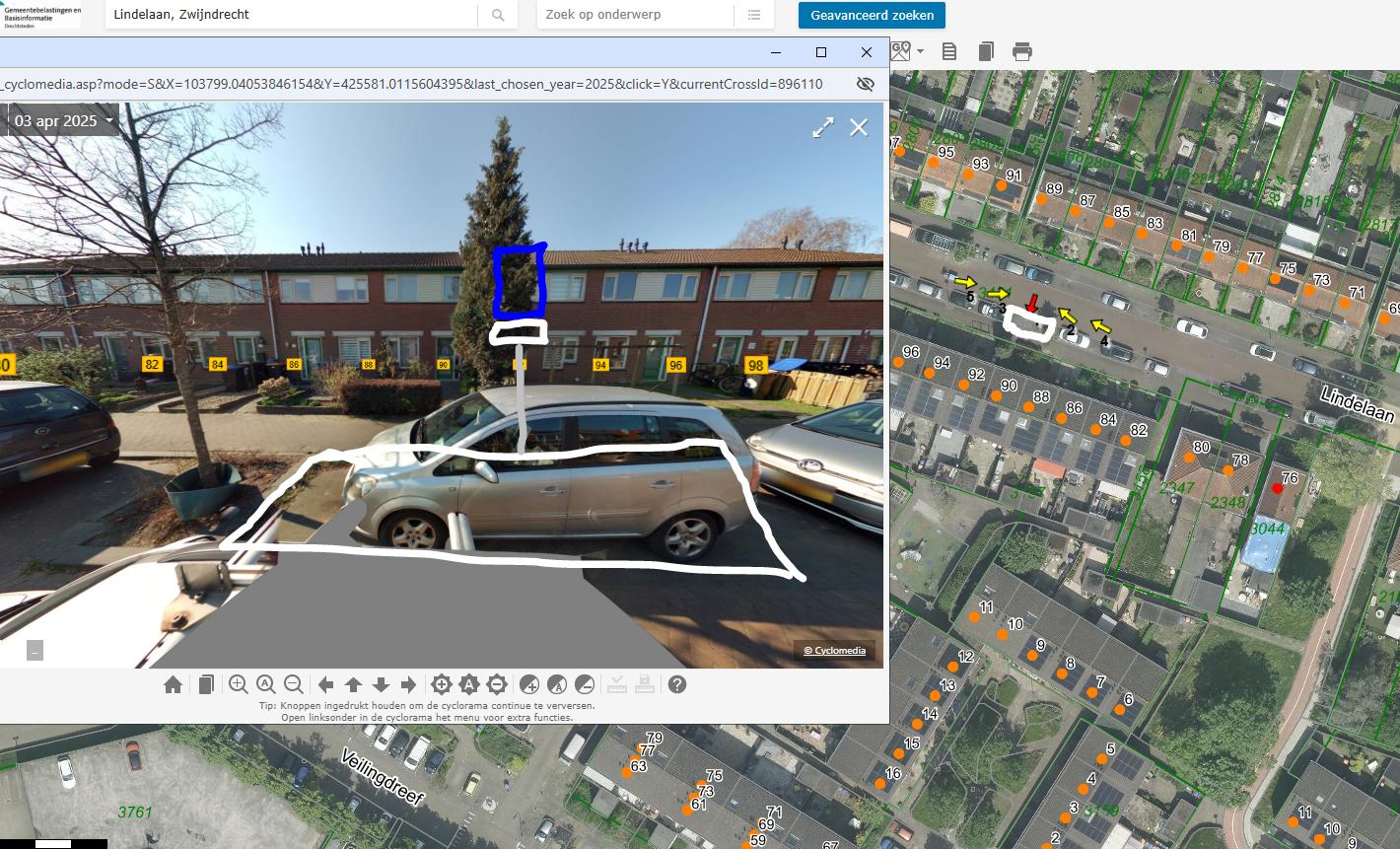Open the Cyclomedia copyright link
The width and height of the screenshot is (1400, 849).
[x=834, y=651]
